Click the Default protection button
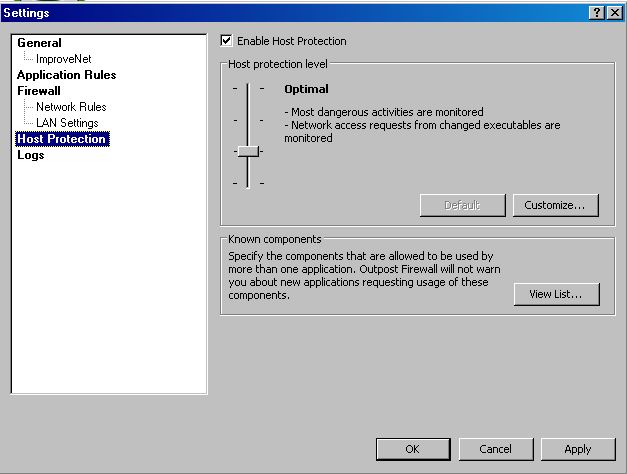 463,205
